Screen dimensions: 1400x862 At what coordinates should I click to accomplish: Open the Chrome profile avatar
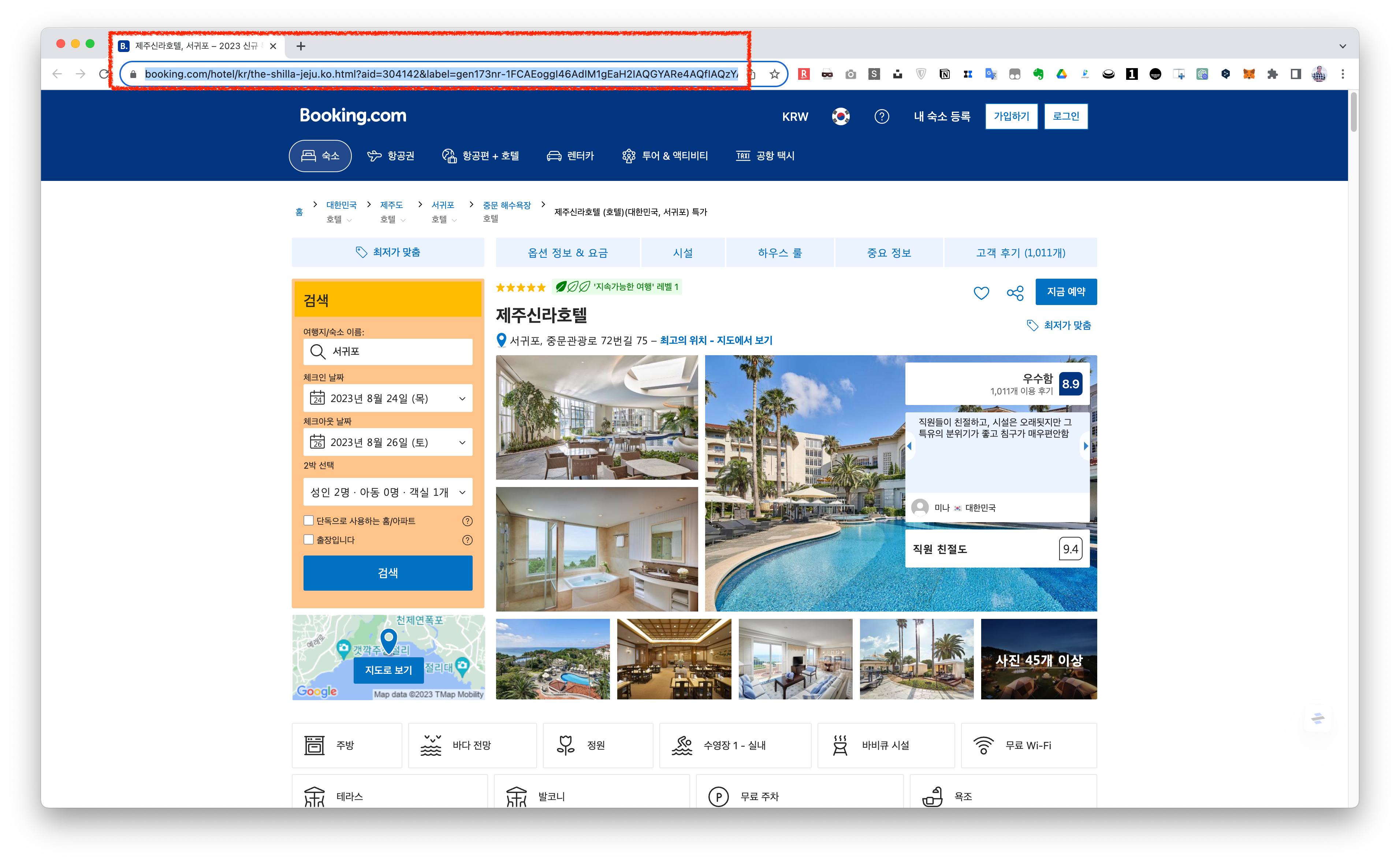[1319, 74]
